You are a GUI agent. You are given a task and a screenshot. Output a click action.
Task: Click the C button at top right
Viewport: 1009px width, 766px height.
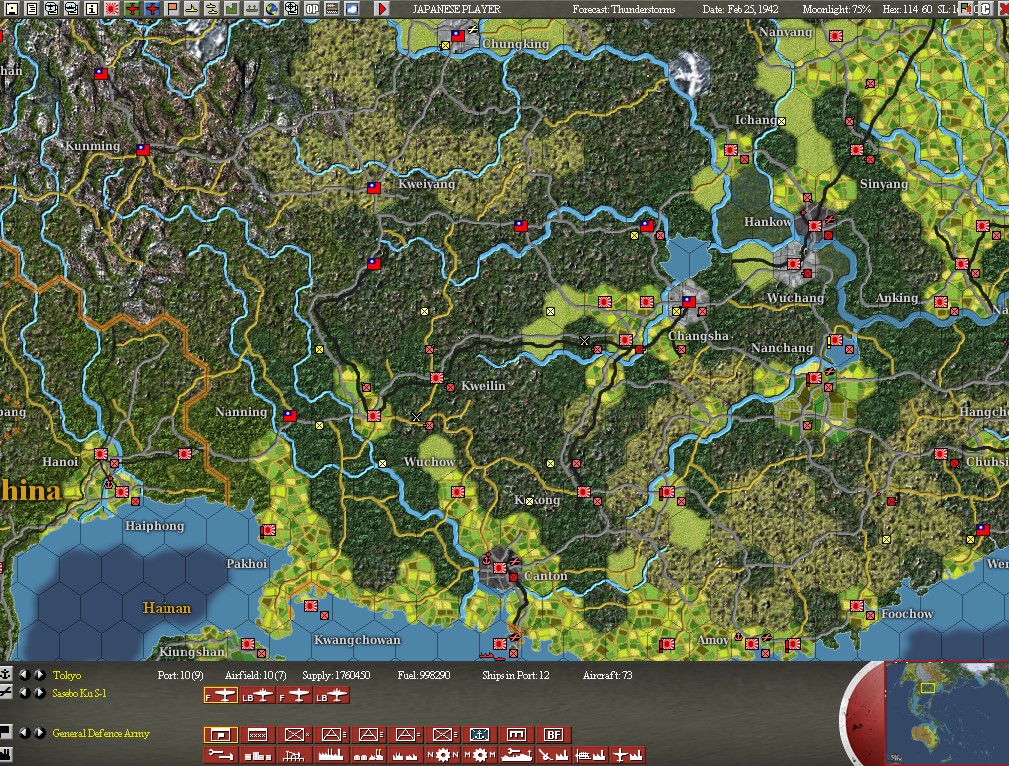[x=985, y=8]
